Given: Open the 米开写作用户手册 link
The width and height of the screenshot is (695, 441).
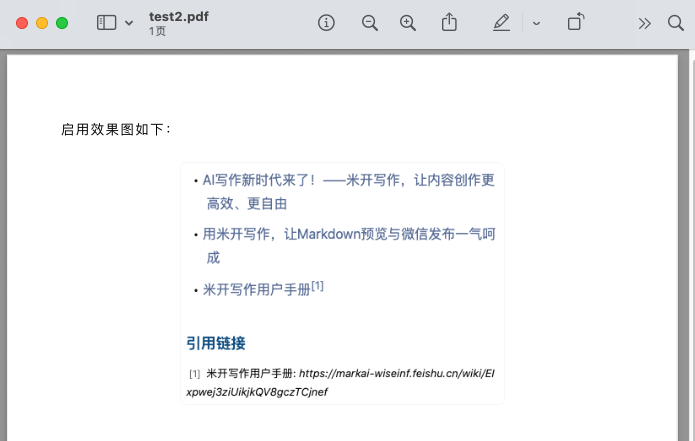Looking at the screenshot, I should (256, 290).
